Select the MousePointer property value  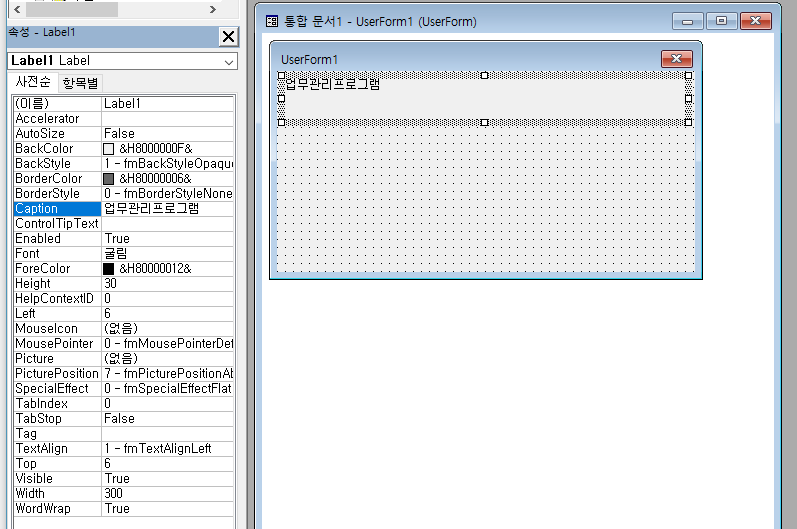coord(168,344)
